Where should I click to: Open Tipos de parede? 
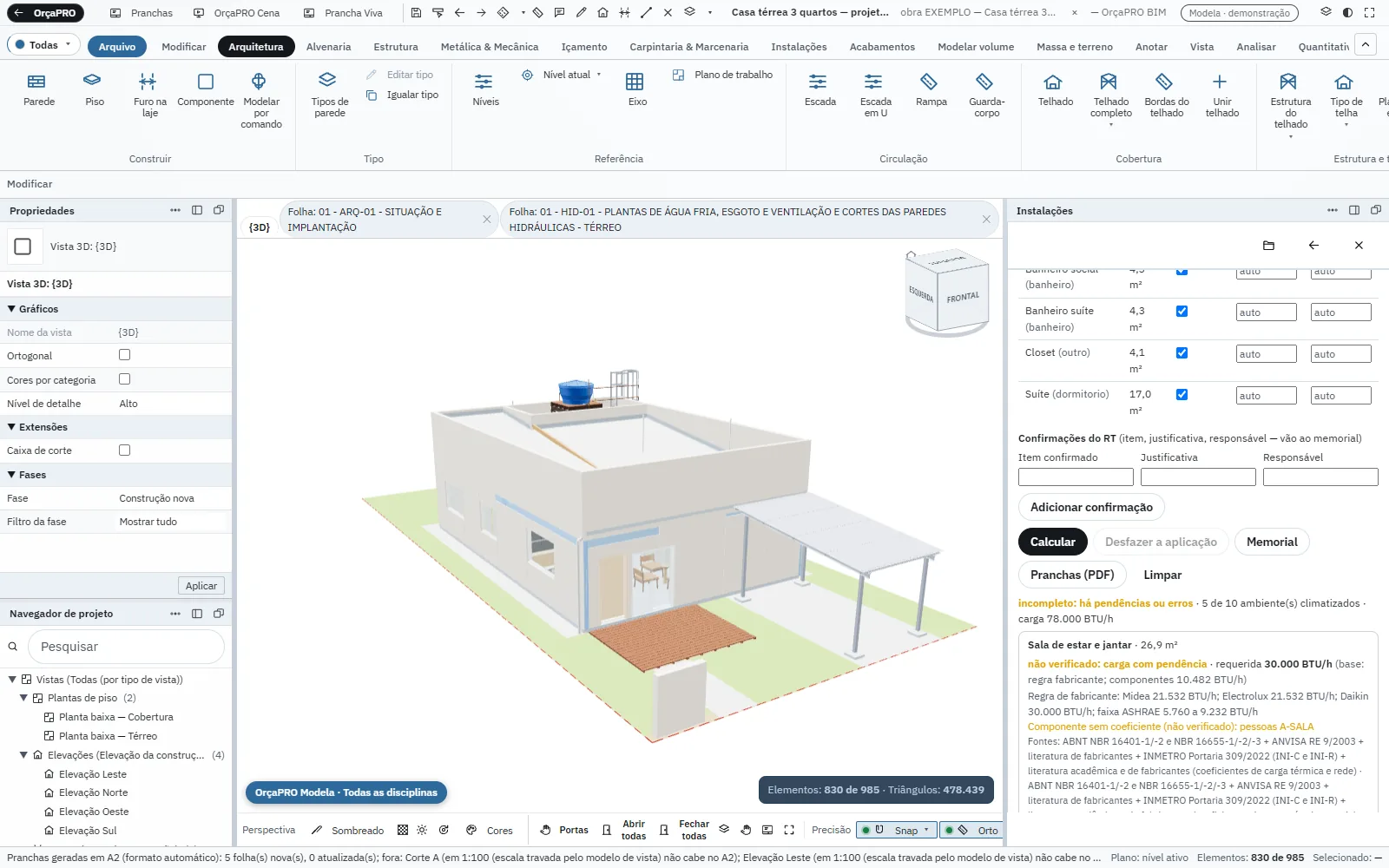point(329,95)
